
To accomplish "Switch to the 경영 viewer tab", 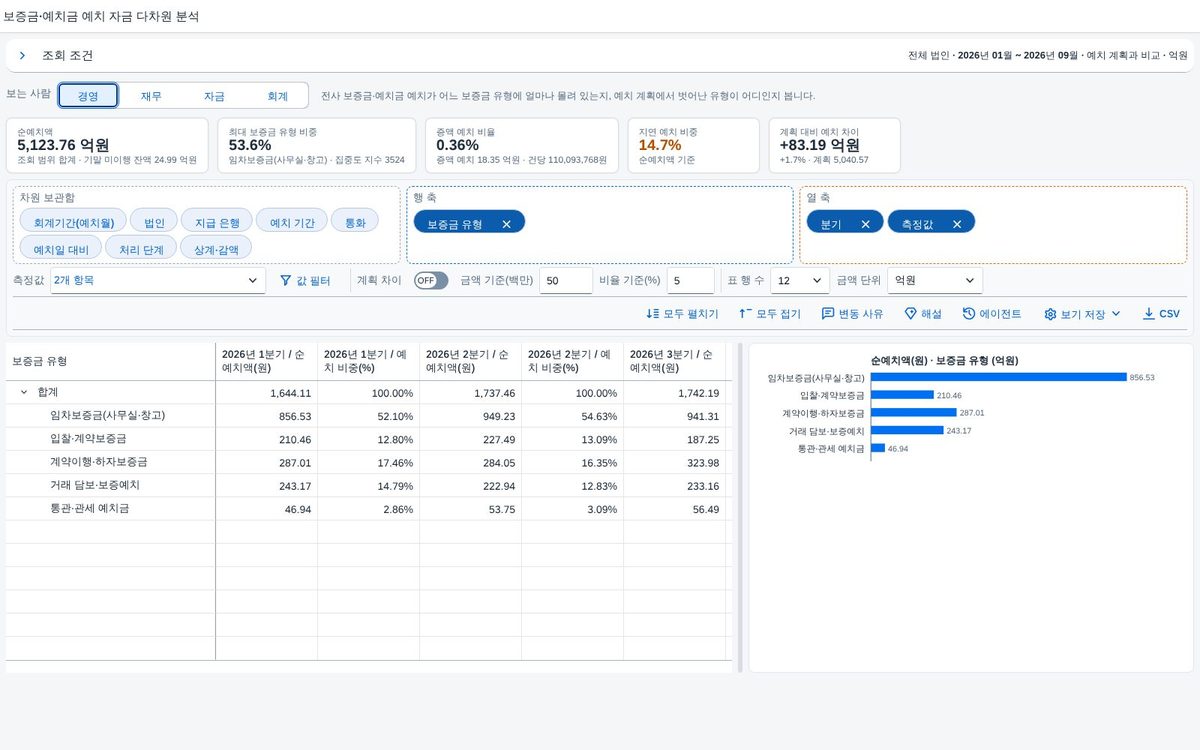I will coord(88,96).
